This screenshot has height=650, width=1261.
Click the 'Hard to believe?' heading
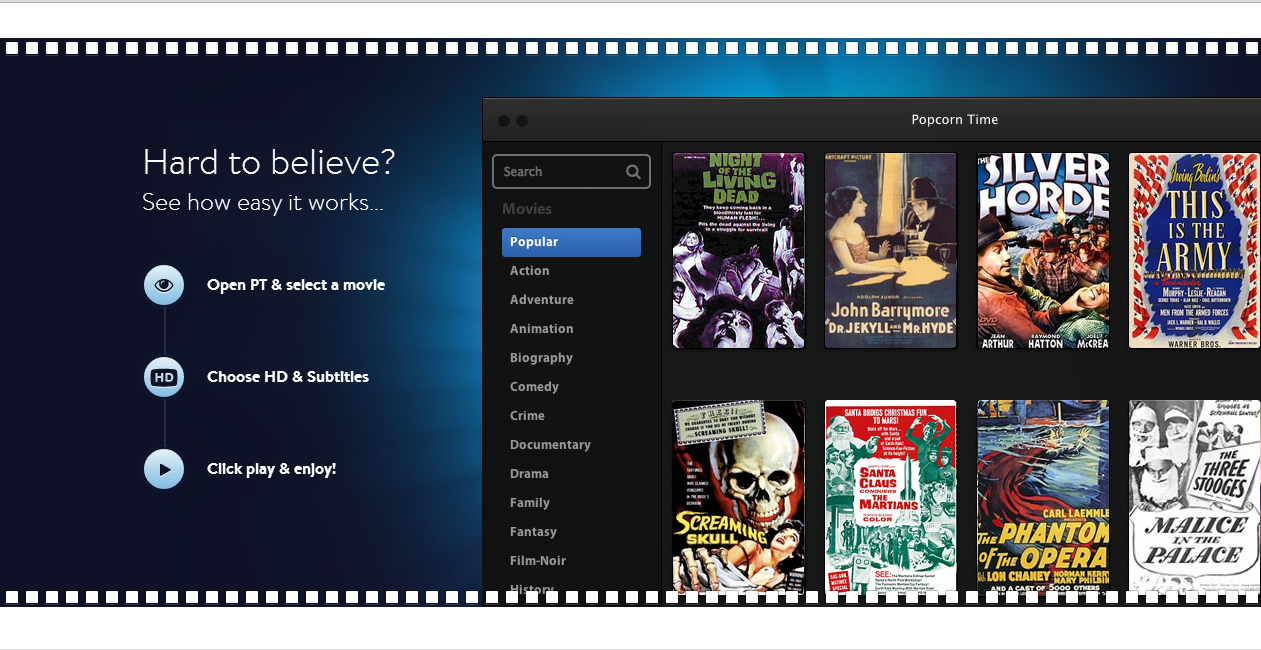click(269, 162)
